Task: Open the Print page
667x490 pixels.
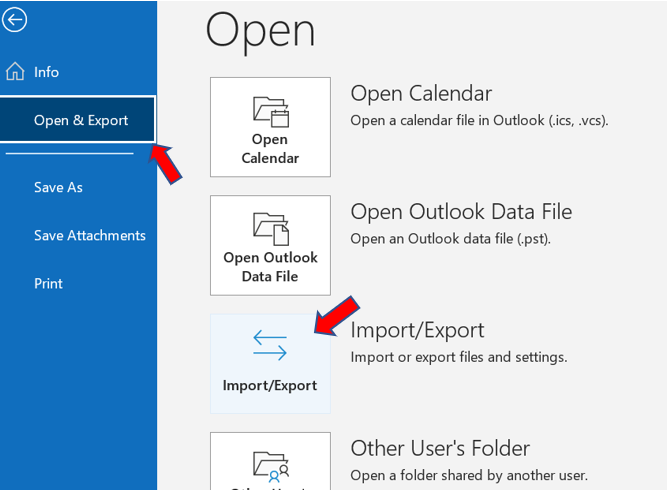Action: coord(48,283)
